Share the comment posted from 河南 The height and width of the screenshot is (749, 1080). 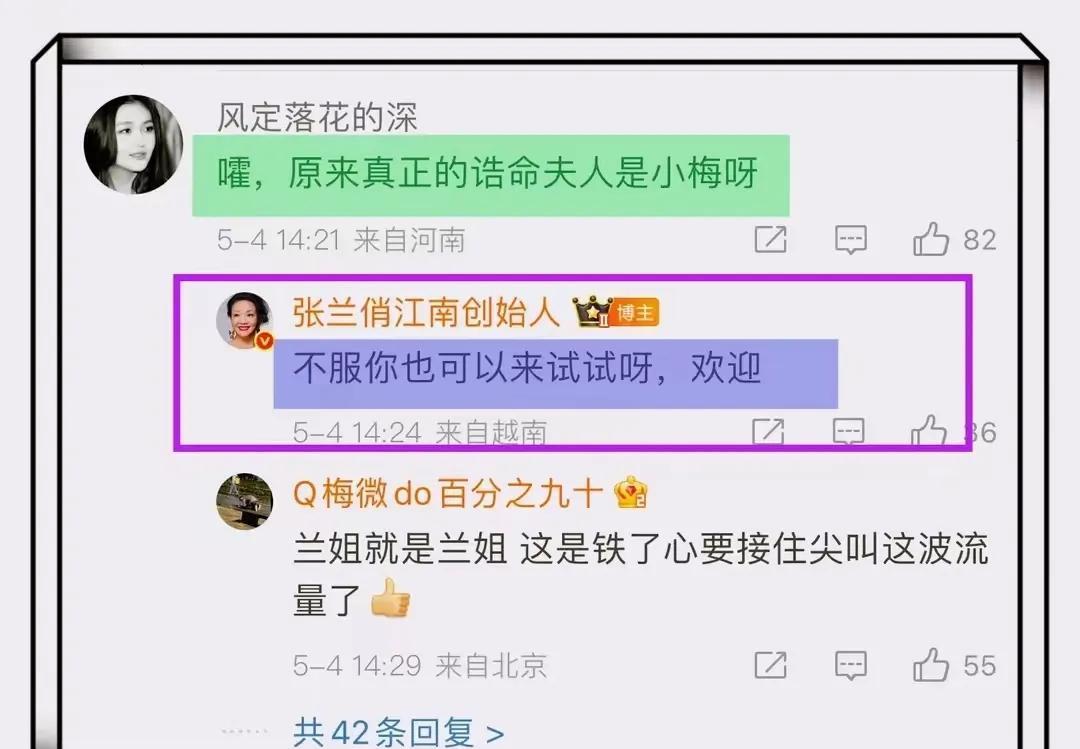(x=770, y=239)
